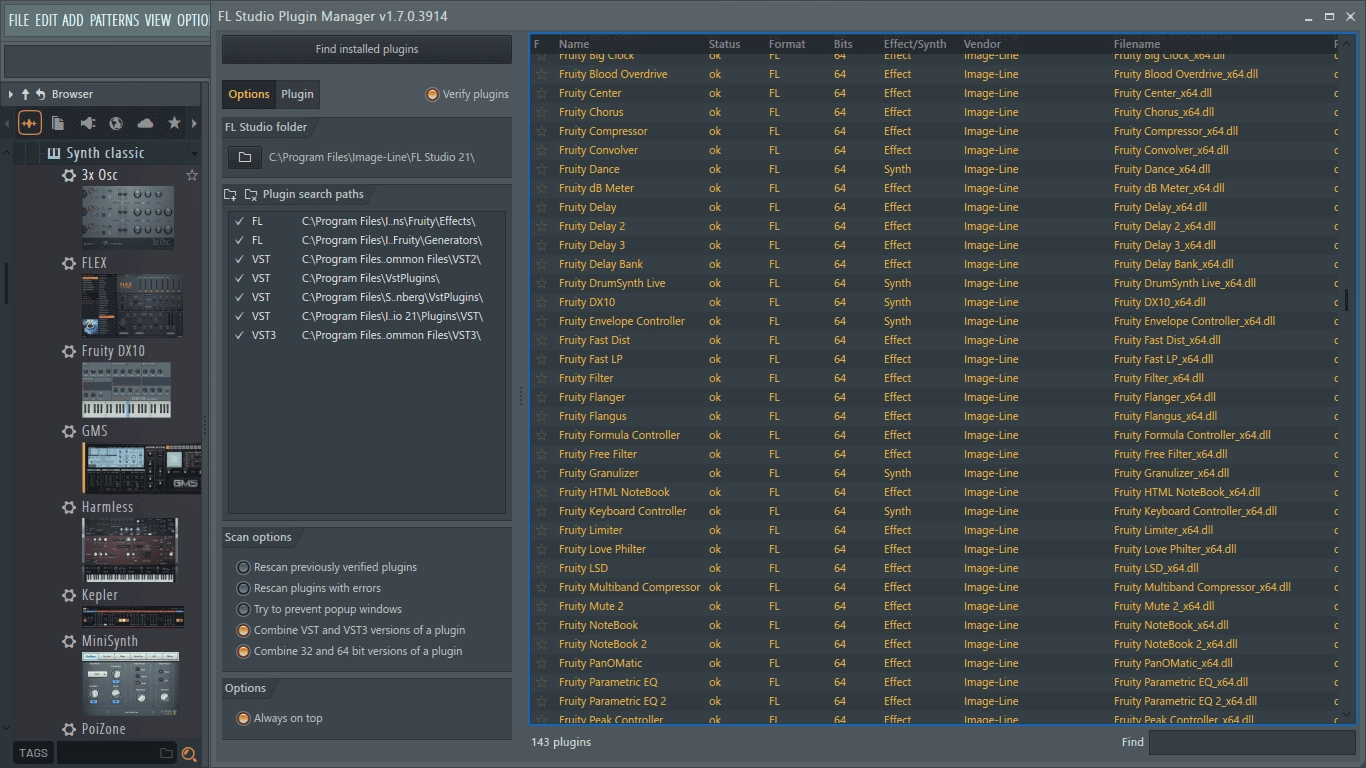Open the FILE menu
Screen dimensions: 1366x768
19,20
